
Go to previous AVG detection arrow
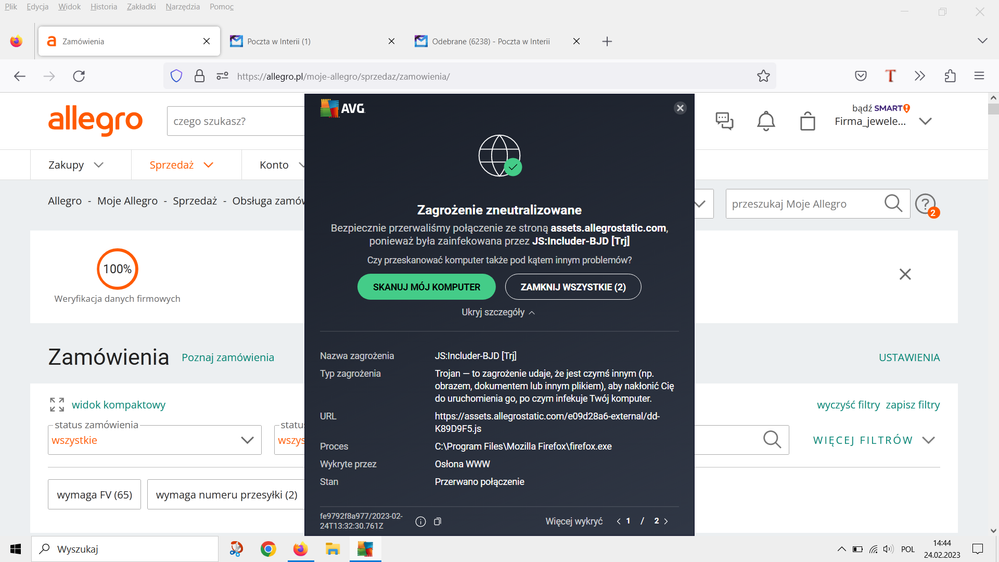coord(618,521)
